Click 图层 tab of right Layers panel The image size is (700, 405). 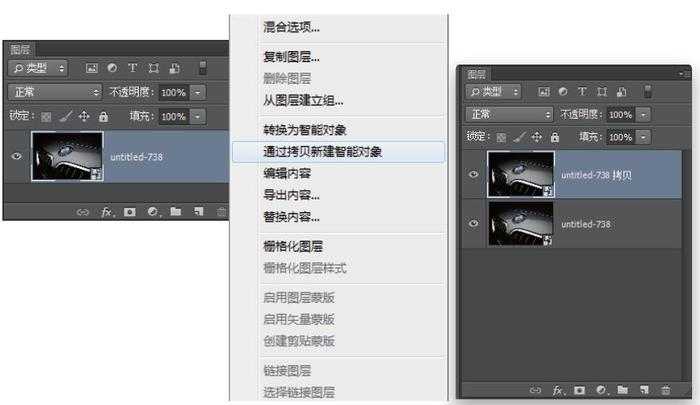pyautogui.click(x=476, y=74)
